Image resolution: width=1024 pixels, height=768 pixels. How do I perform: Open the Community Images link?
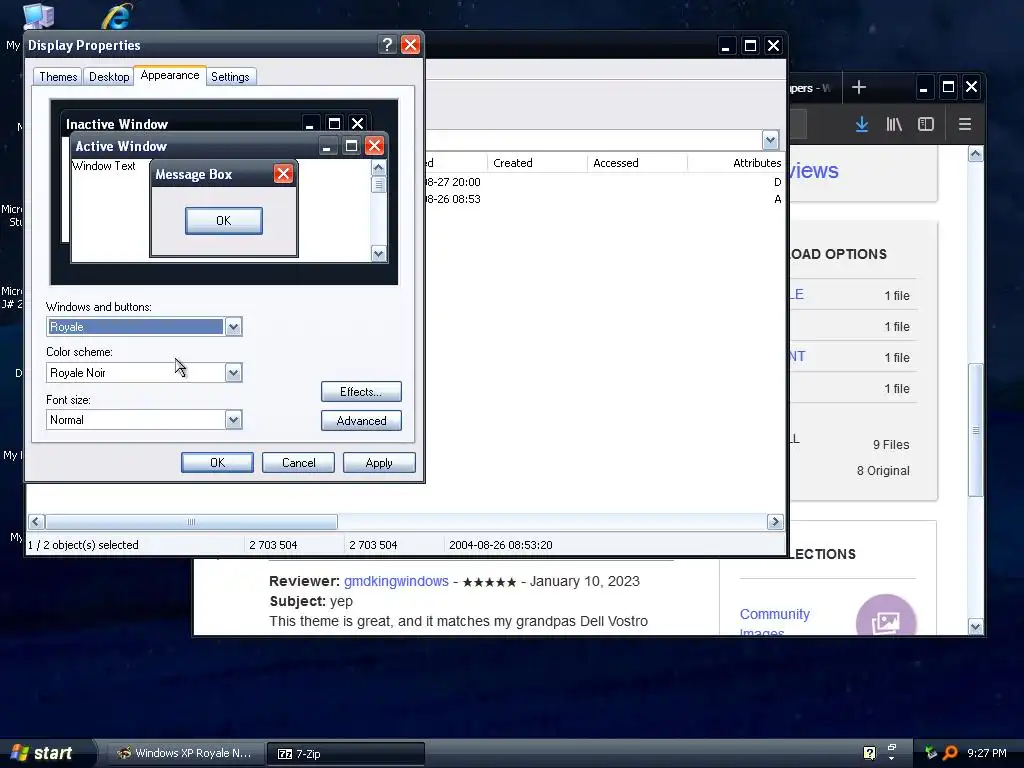[775, 622]
